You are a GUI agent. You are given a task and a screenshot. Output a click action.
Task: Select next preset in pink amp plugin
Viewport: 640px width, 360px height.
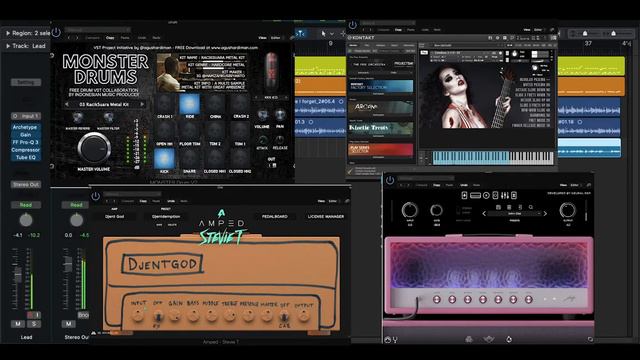coord(545,213)
